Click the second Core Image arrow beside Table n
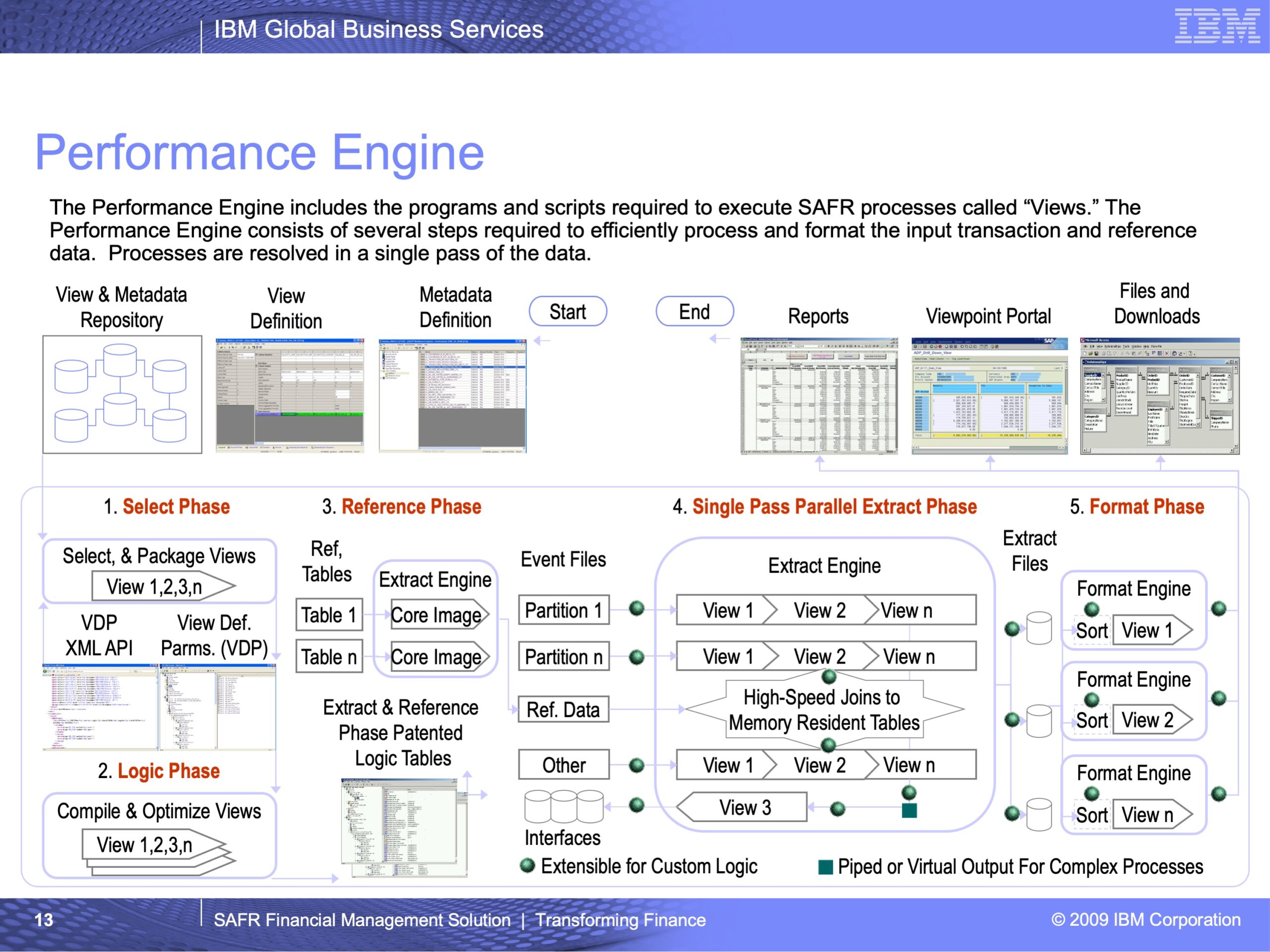 [440, 656]
